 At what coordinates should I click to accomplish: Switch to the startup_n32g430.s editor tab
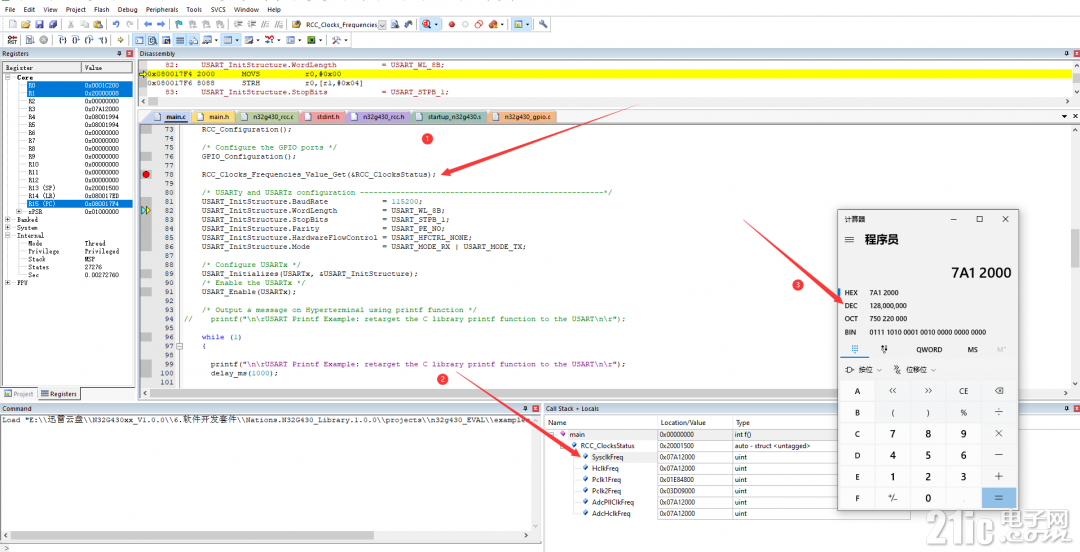451,117
